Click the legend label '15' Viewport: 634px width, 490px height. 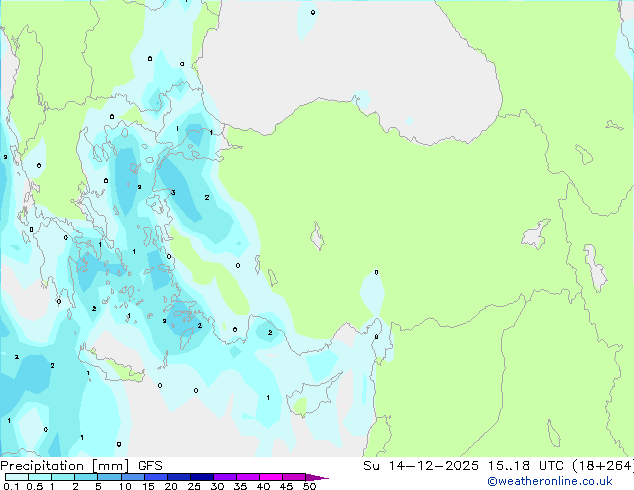pos(148,486)
